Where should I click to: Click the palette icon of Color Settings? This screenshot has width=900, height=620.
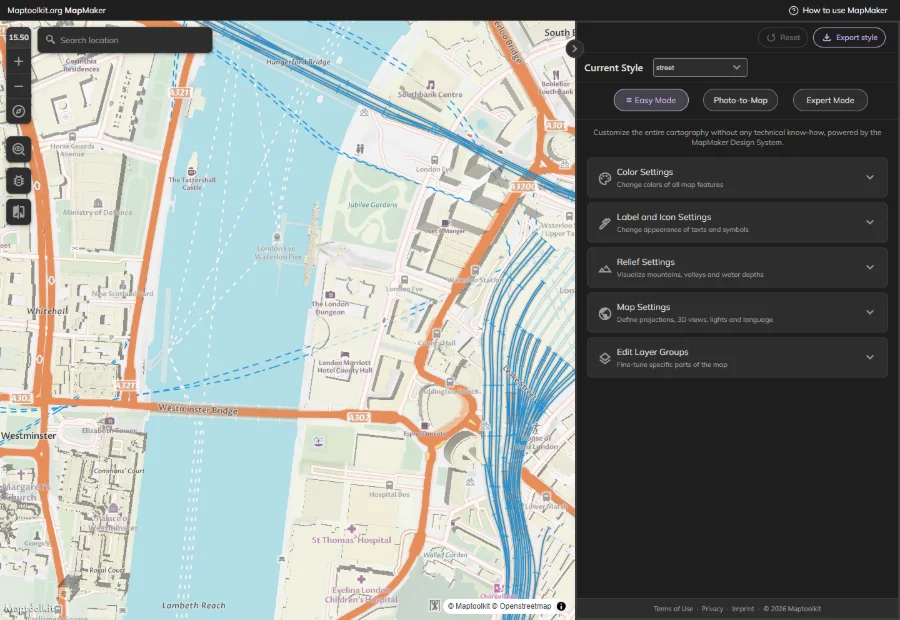[x=604, y=179]
